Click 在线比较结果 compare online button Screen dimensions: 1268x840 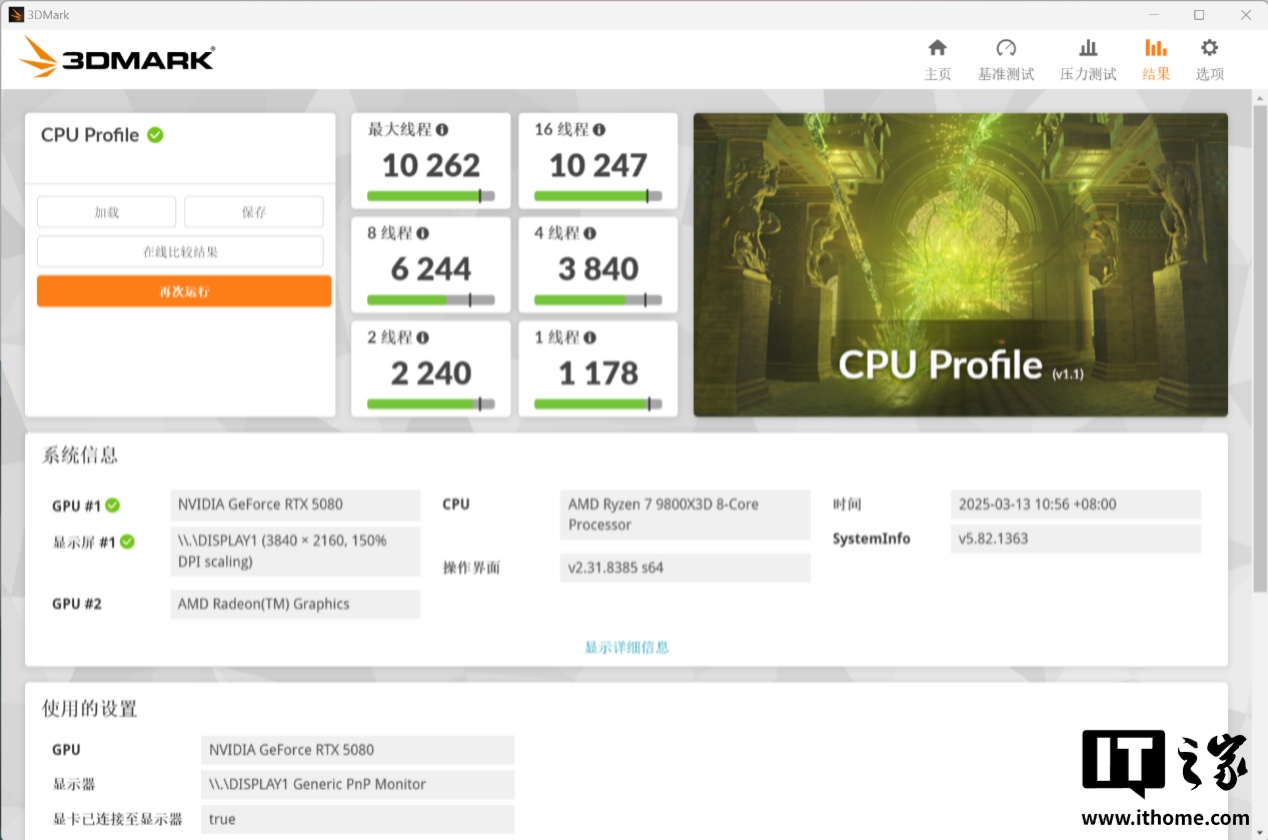(x=180, y=252)
